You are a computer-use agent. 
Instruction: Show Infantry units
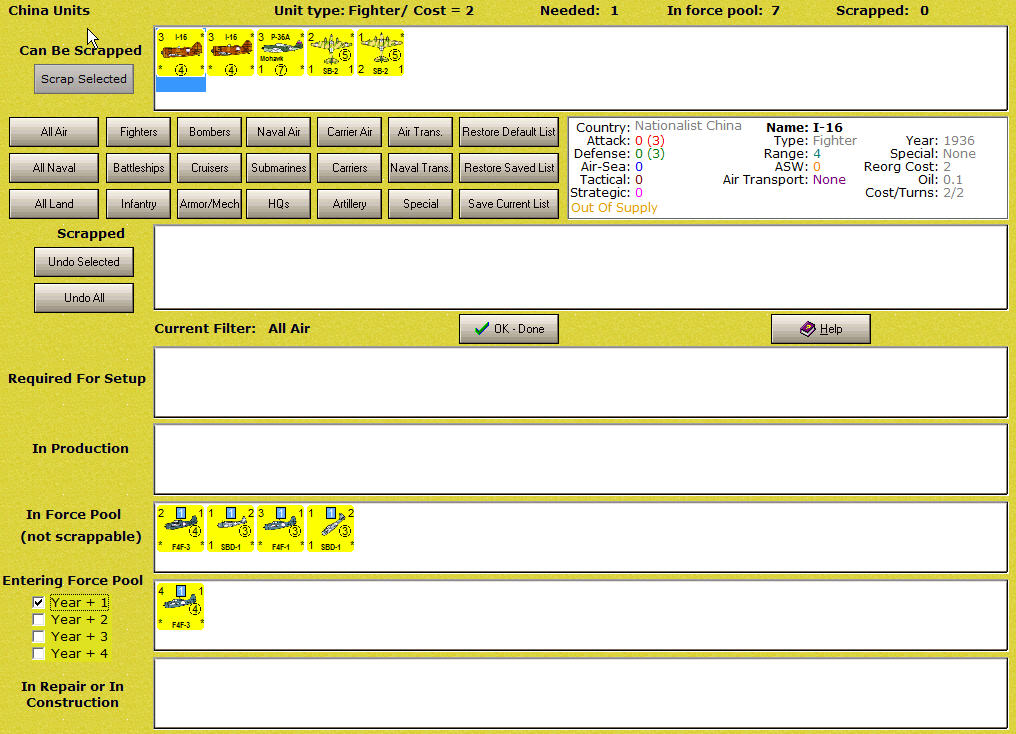139,204
